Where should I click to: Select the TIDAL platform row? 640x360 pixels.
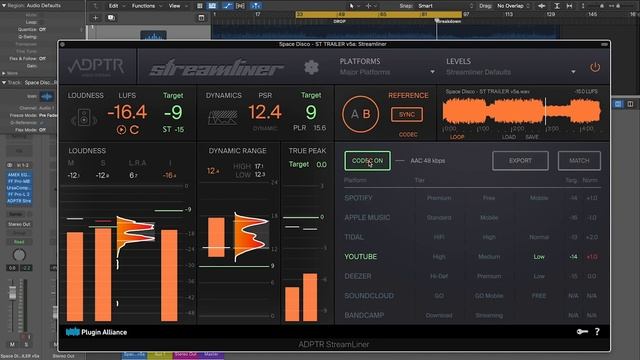(x=472, y=237)
